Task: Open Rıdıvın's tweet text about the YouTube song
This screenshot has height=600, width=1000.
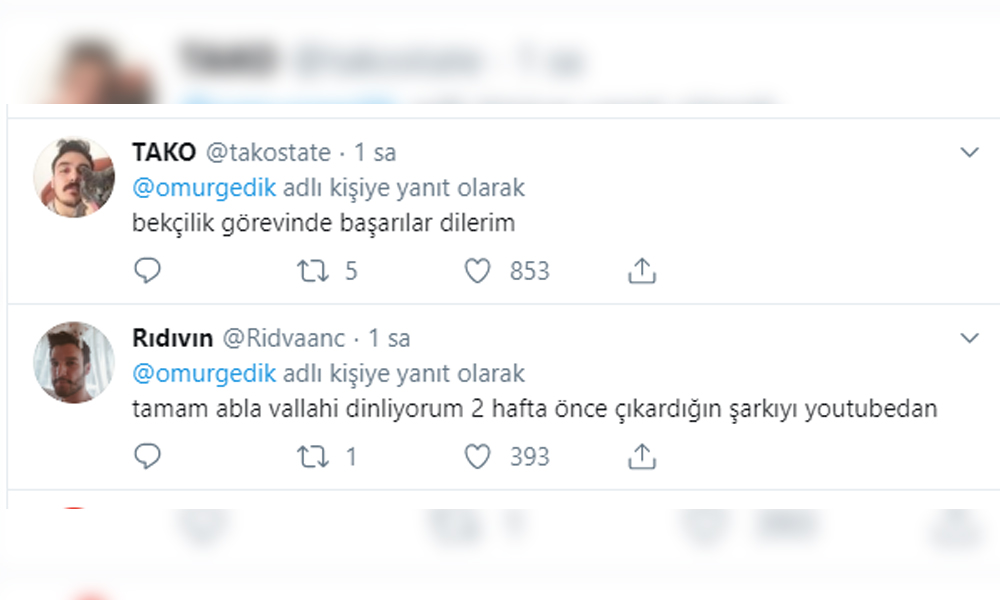Action: pyautogui.click(x=534, y=409)
